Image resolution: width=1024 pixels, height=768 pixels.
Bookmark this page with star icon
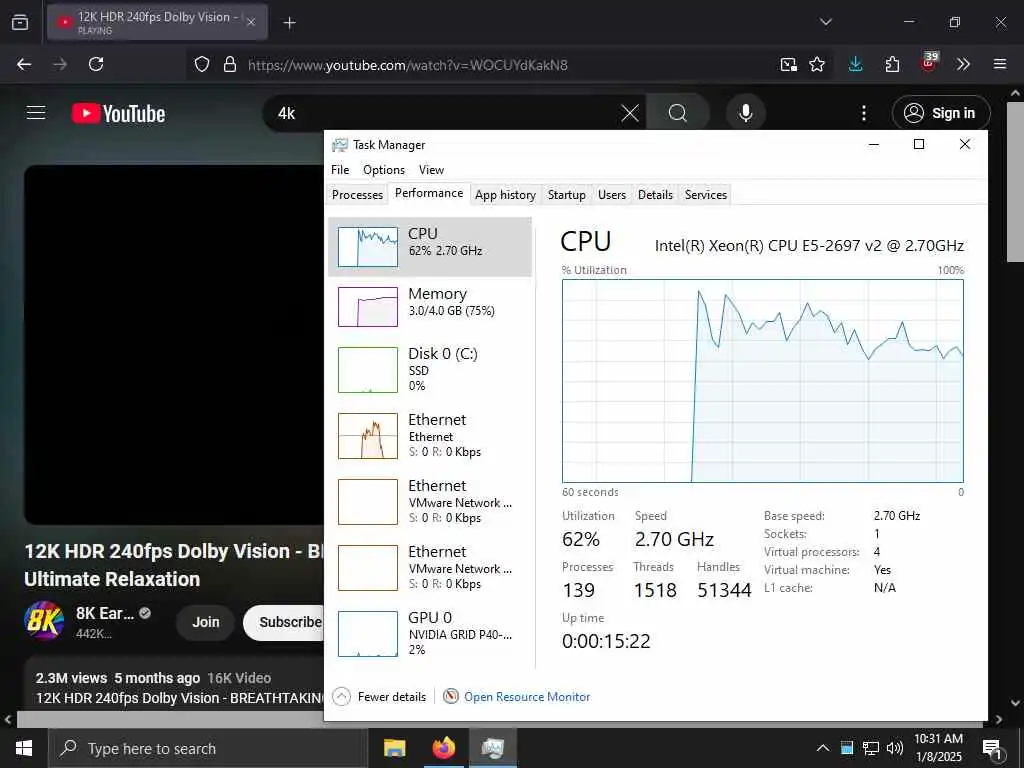point(816,65)
